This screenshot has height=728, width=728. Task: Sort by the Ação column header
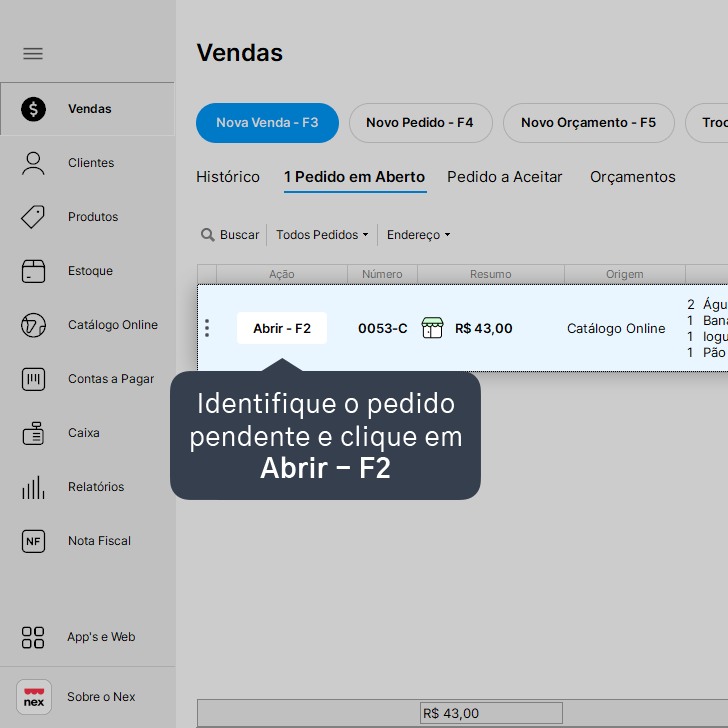click(282, 274)
